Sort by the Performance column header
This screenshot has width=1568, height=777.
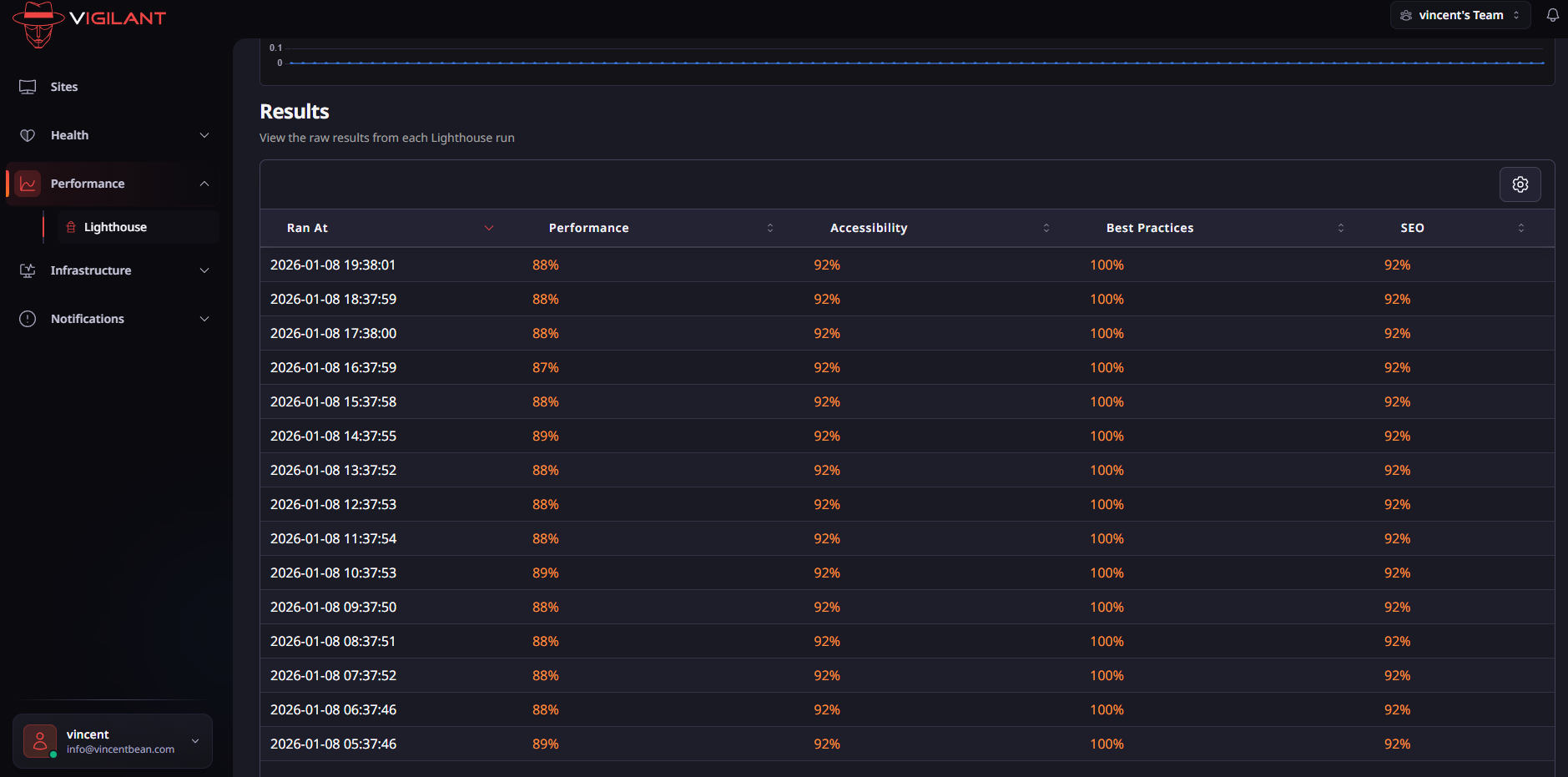(588, 228)
